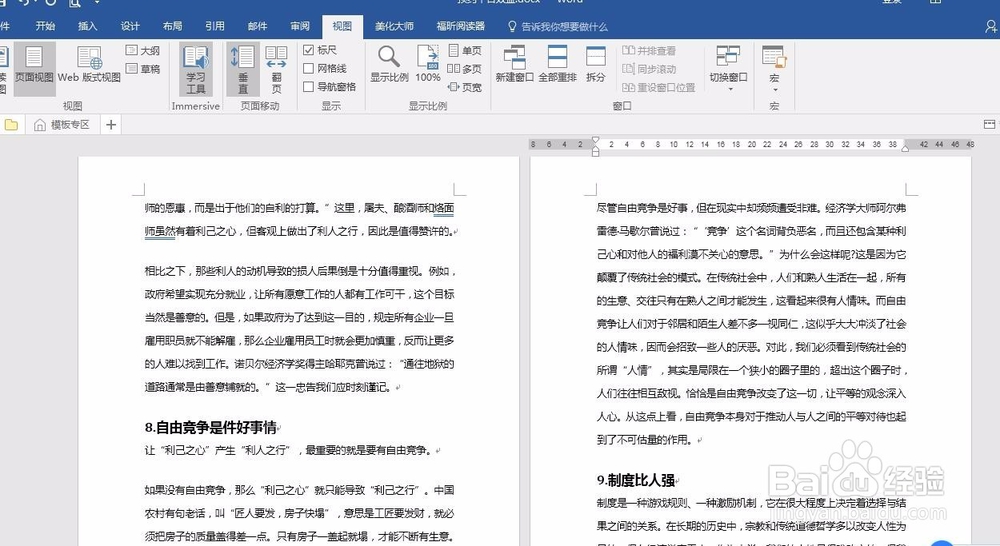Click the left indent marker on ruler
This screenshot has height=546, width=1000.
point(596,152)
